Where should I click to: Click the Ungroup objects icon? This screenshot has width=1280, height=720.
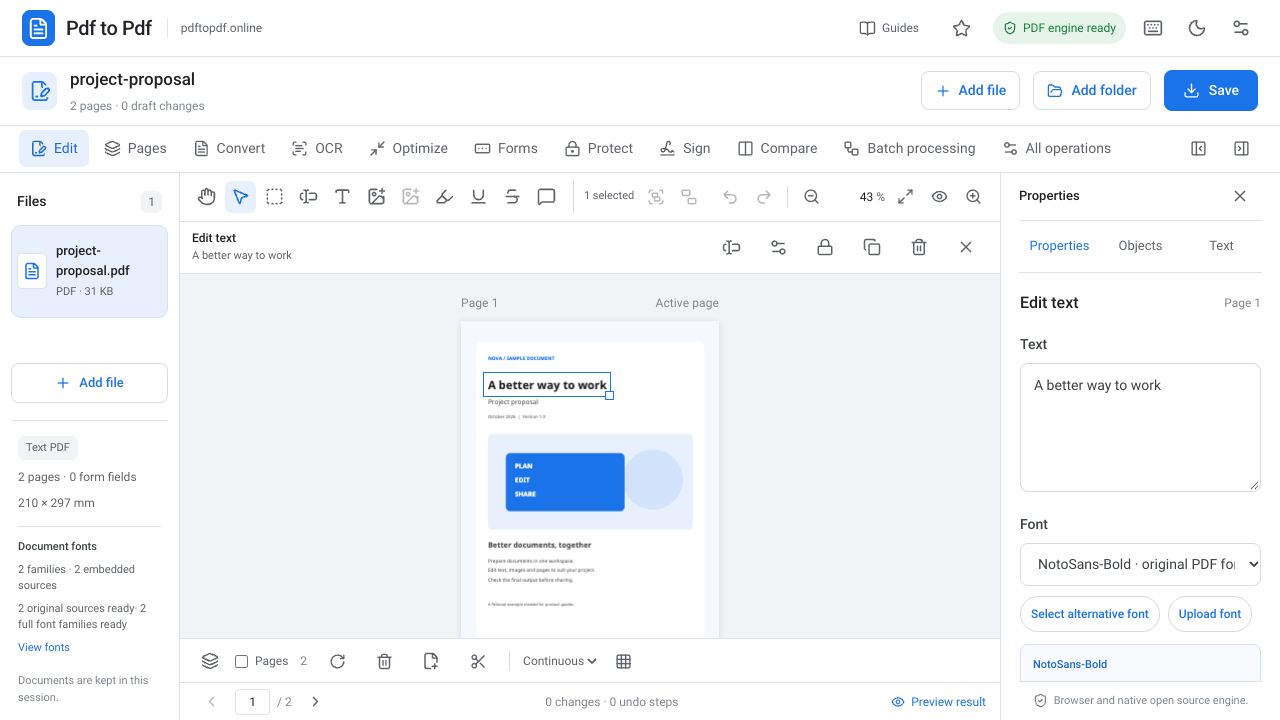tap(689, 197)
